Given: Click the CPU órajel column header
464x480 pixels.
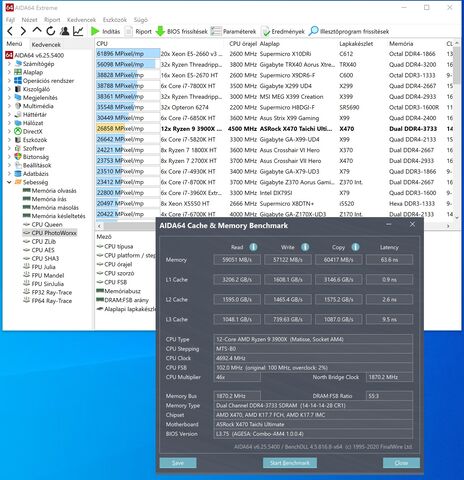Looking at the screenshot, I should 243,44.
